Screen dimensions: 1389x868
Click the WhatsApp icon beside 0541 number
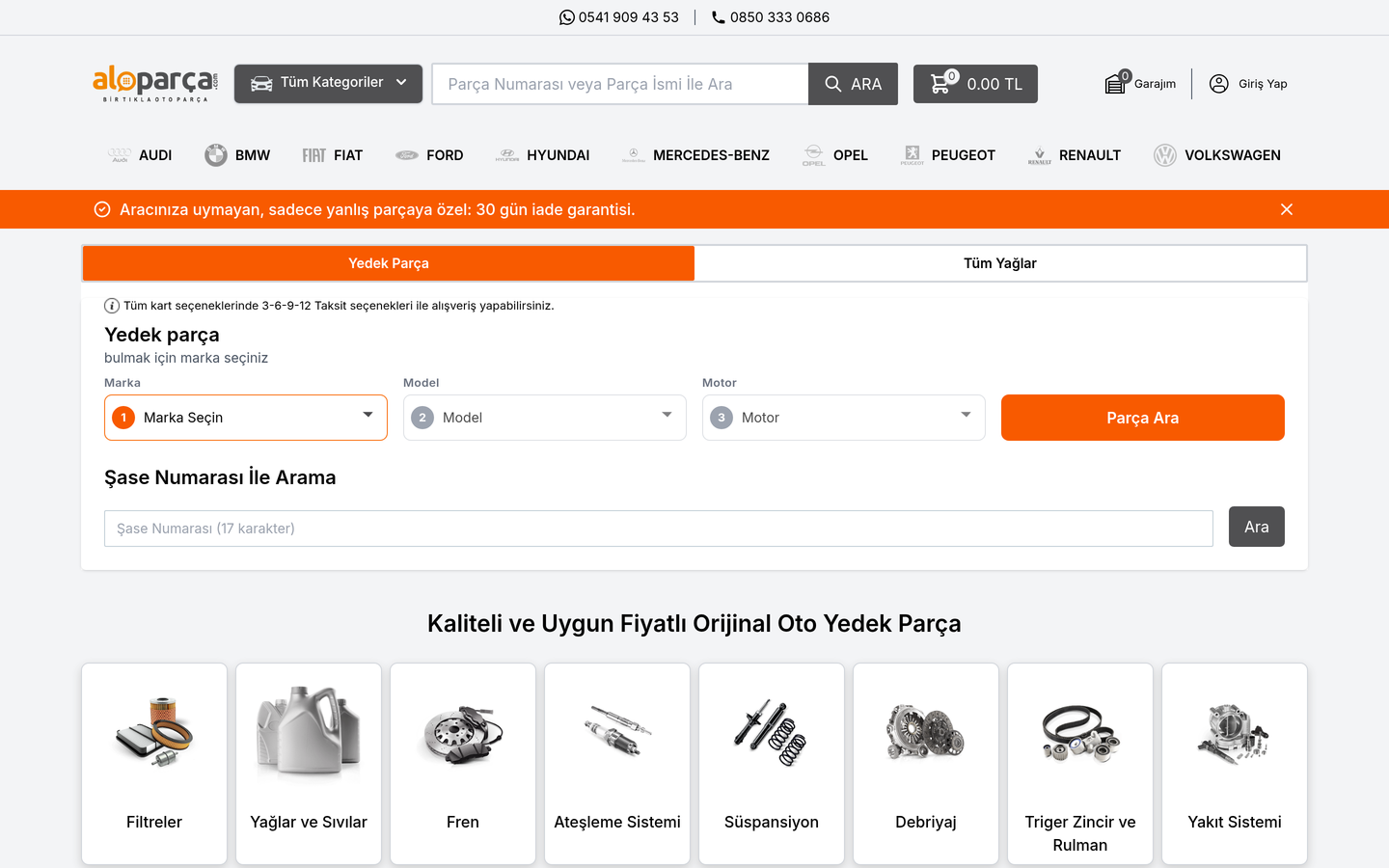[x=567, y=17]
